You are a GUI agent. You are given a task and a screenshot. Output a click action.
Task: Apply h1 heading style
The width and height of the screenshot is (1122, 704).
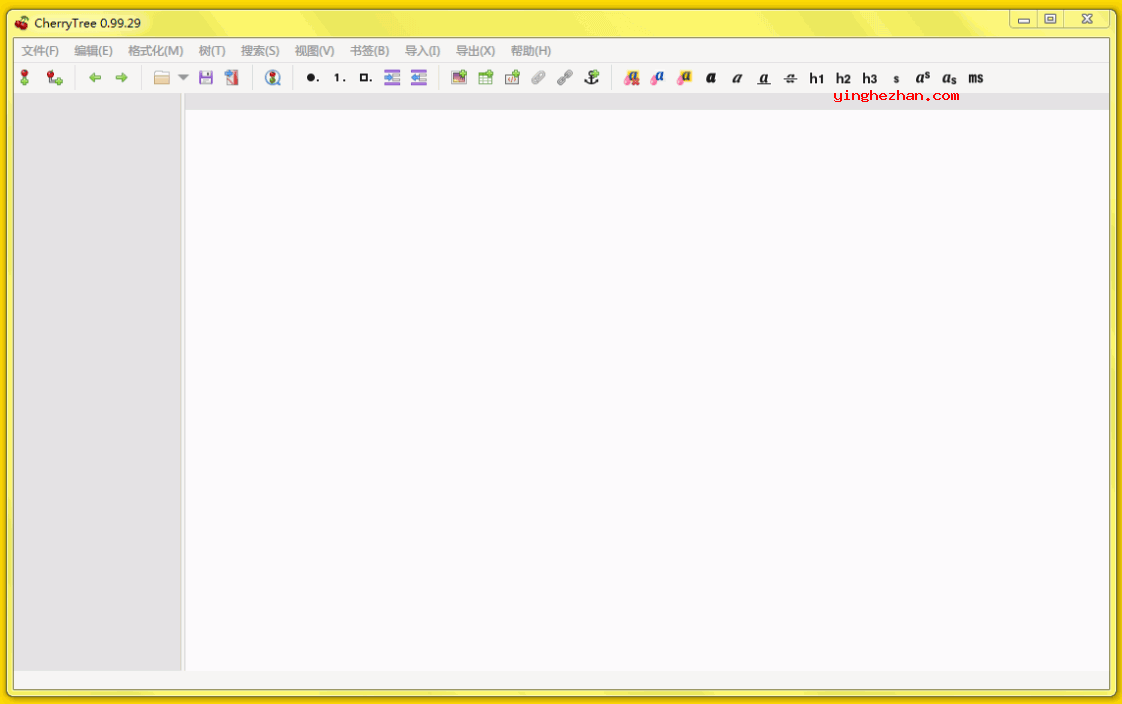(x=816, y=78)
